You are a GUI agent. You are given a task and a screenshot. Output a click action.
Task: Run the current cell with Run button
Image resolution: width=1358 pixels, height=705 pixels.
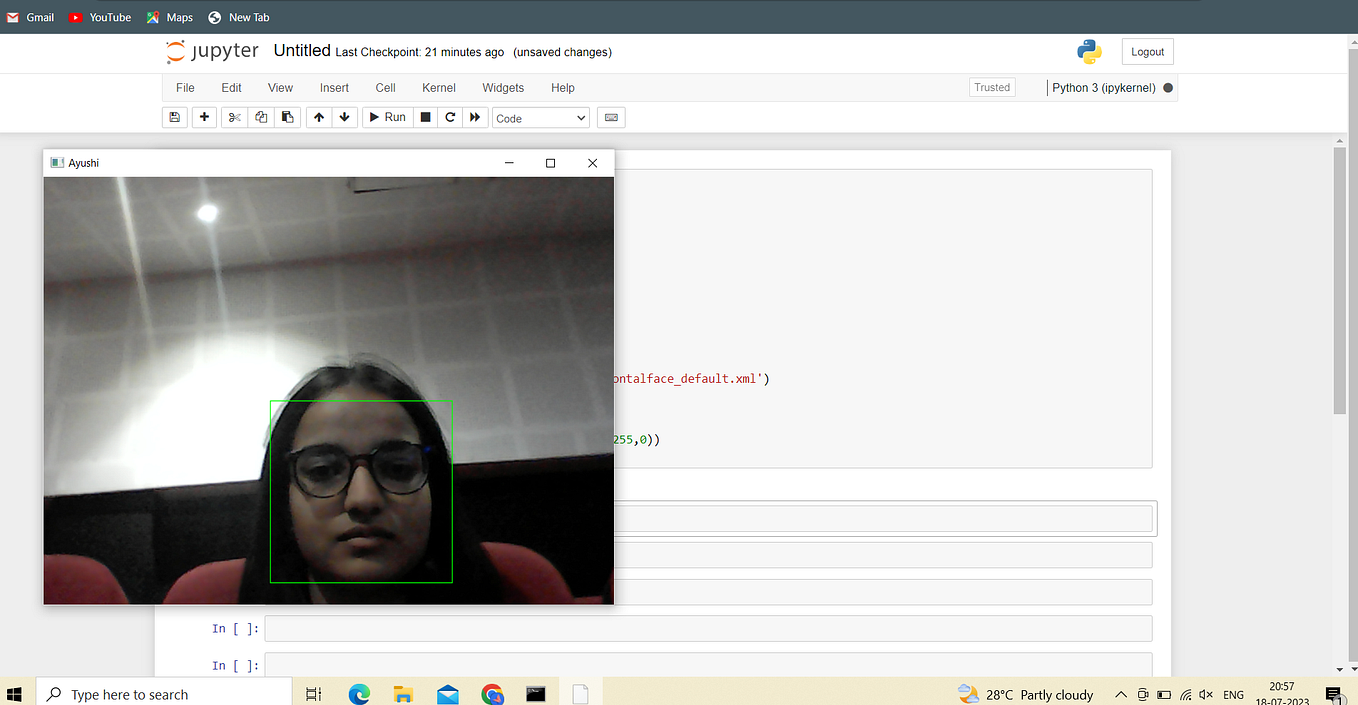point(387,117)
